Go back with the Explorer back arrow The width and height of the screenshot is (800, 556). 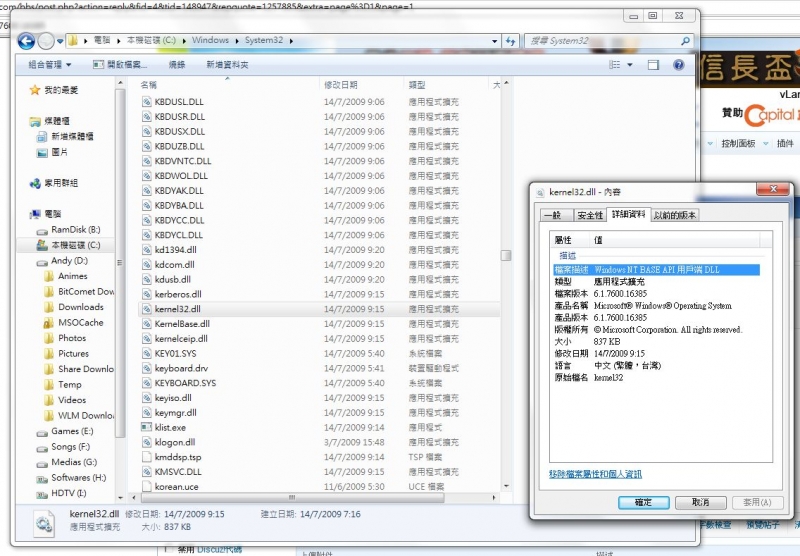click(26, 41)
